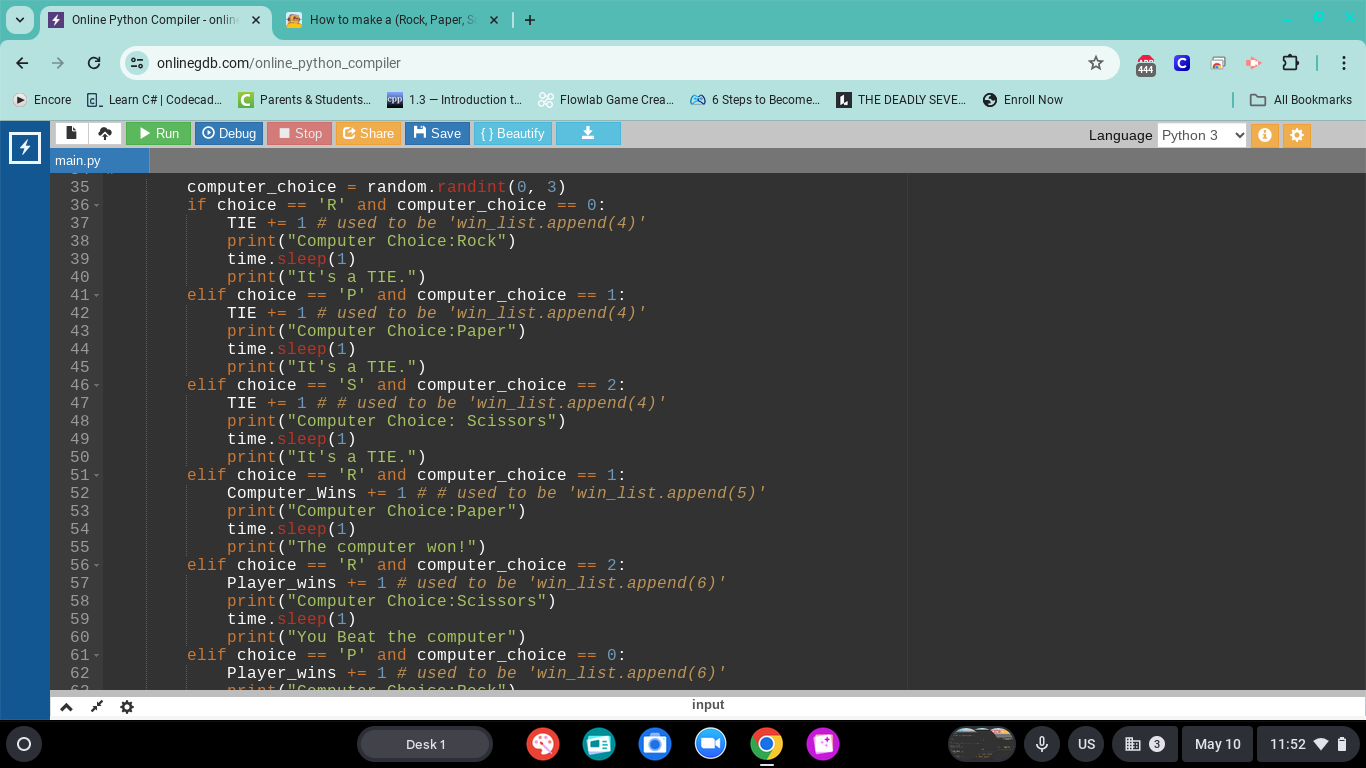This screenshot has height=768, width=1366.
Task: Open the tab search dropdown arrow
Action: 20,20
